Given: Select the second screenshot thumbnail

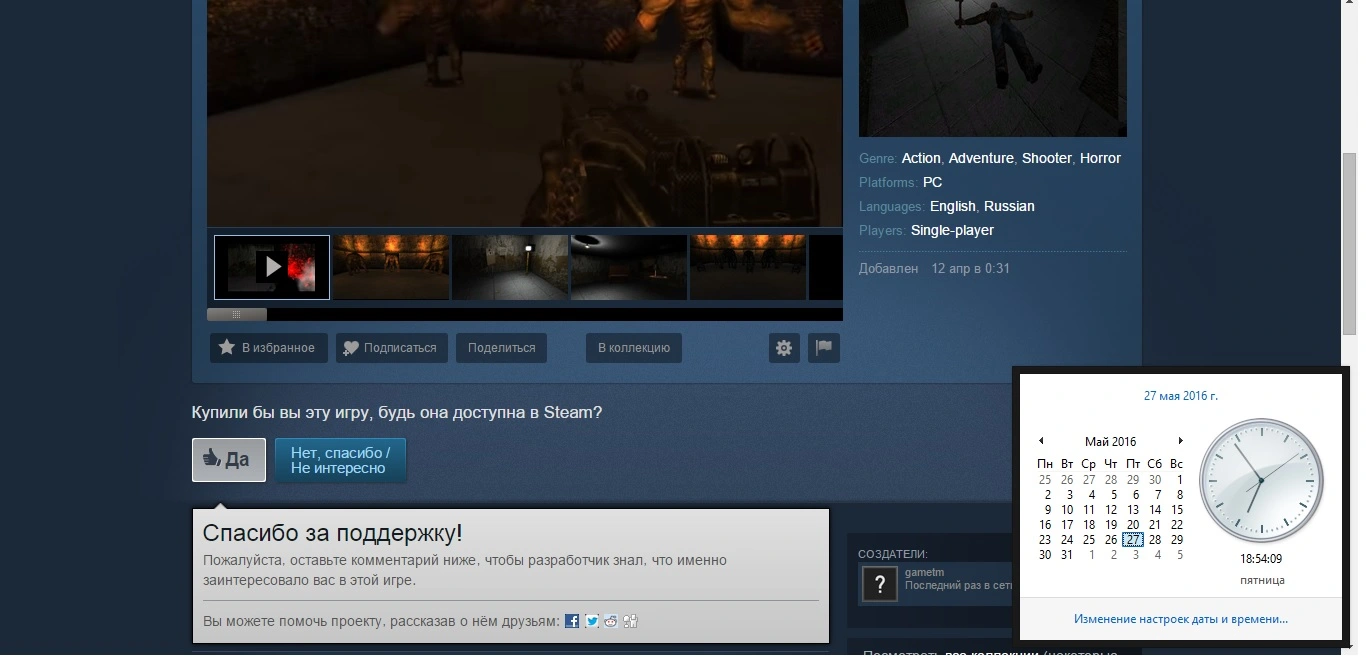Looking at the screenshot, I should (x=391, y=267).
